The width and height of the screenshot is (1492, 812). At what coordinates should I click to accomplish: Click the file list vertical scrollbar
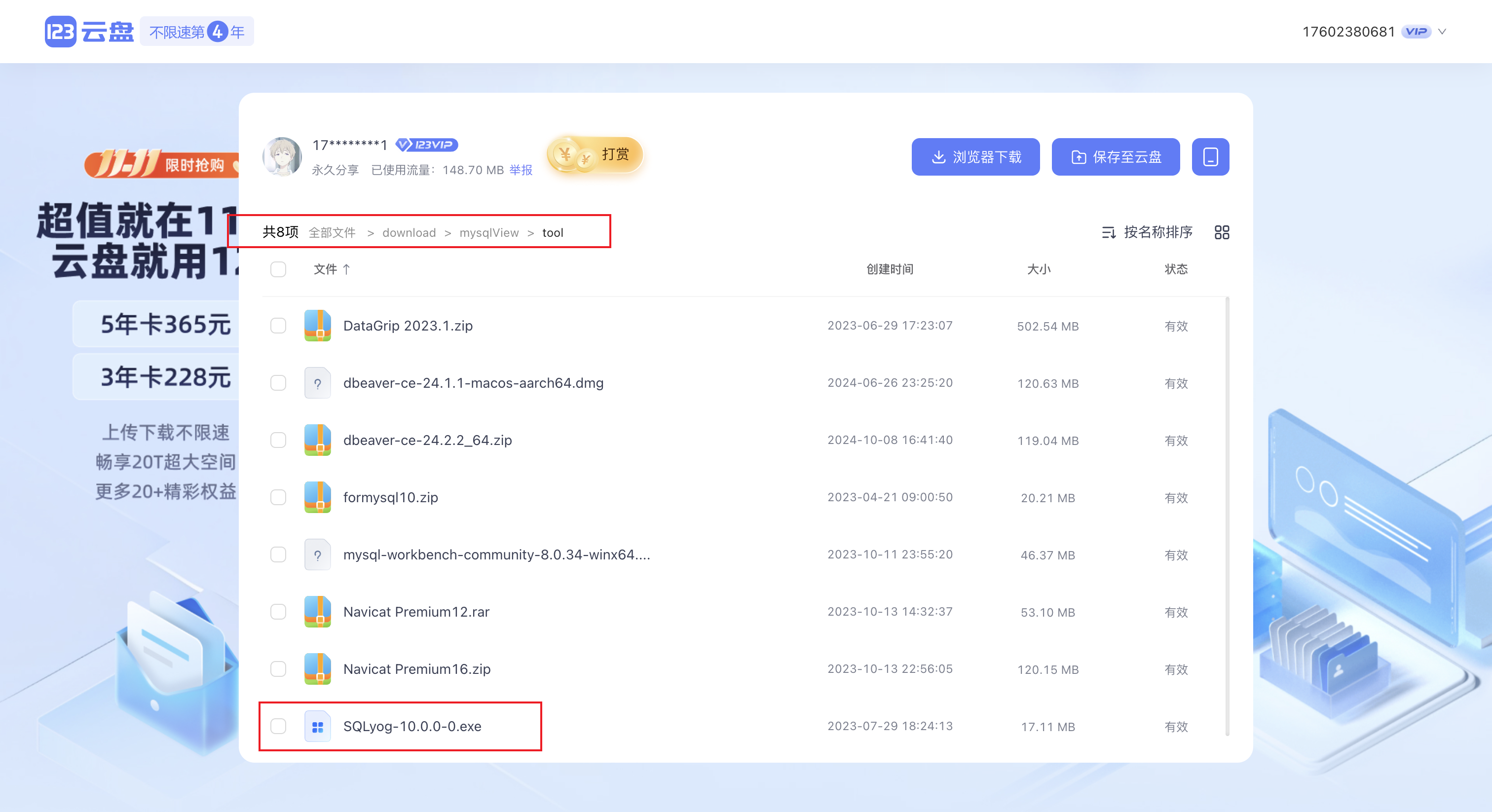point(1227,516)
